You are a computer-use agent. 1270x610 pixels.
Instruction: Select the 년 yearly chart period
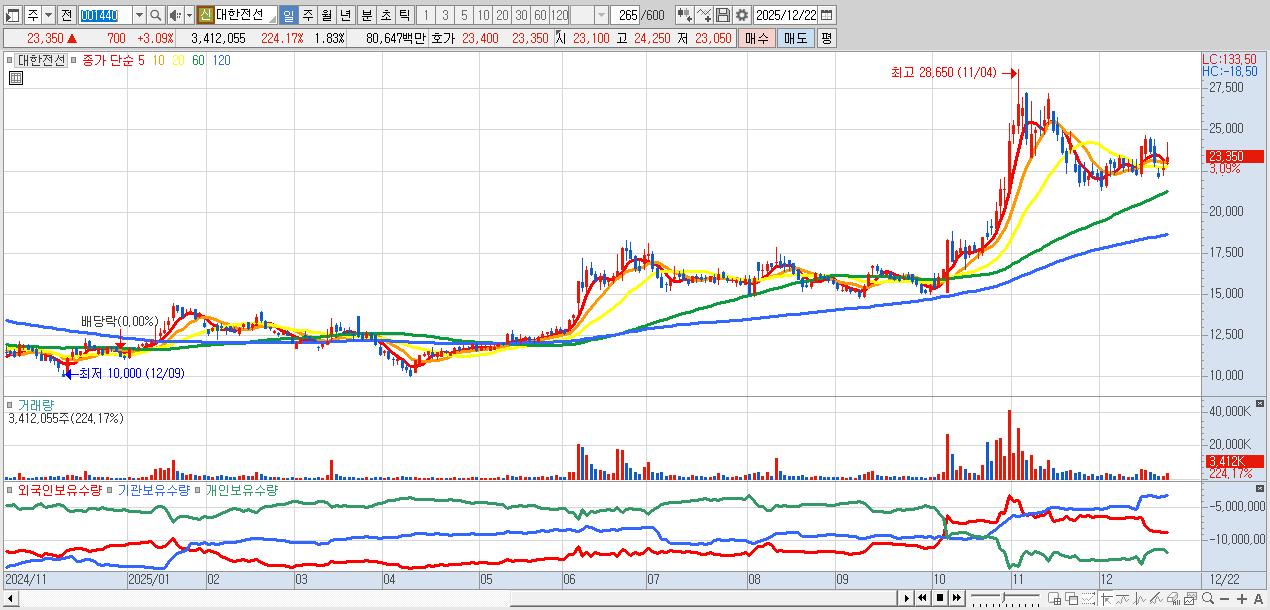tap(345, 15)
